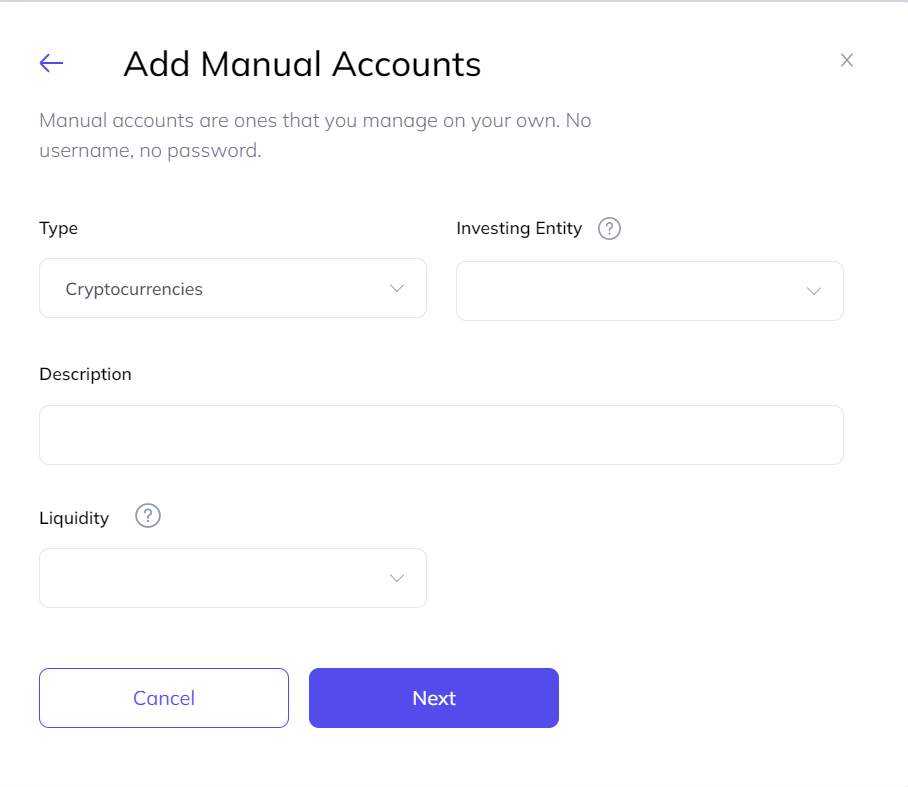Click the Type field label
The image size is (908, 787).
[x=58, y=228]
